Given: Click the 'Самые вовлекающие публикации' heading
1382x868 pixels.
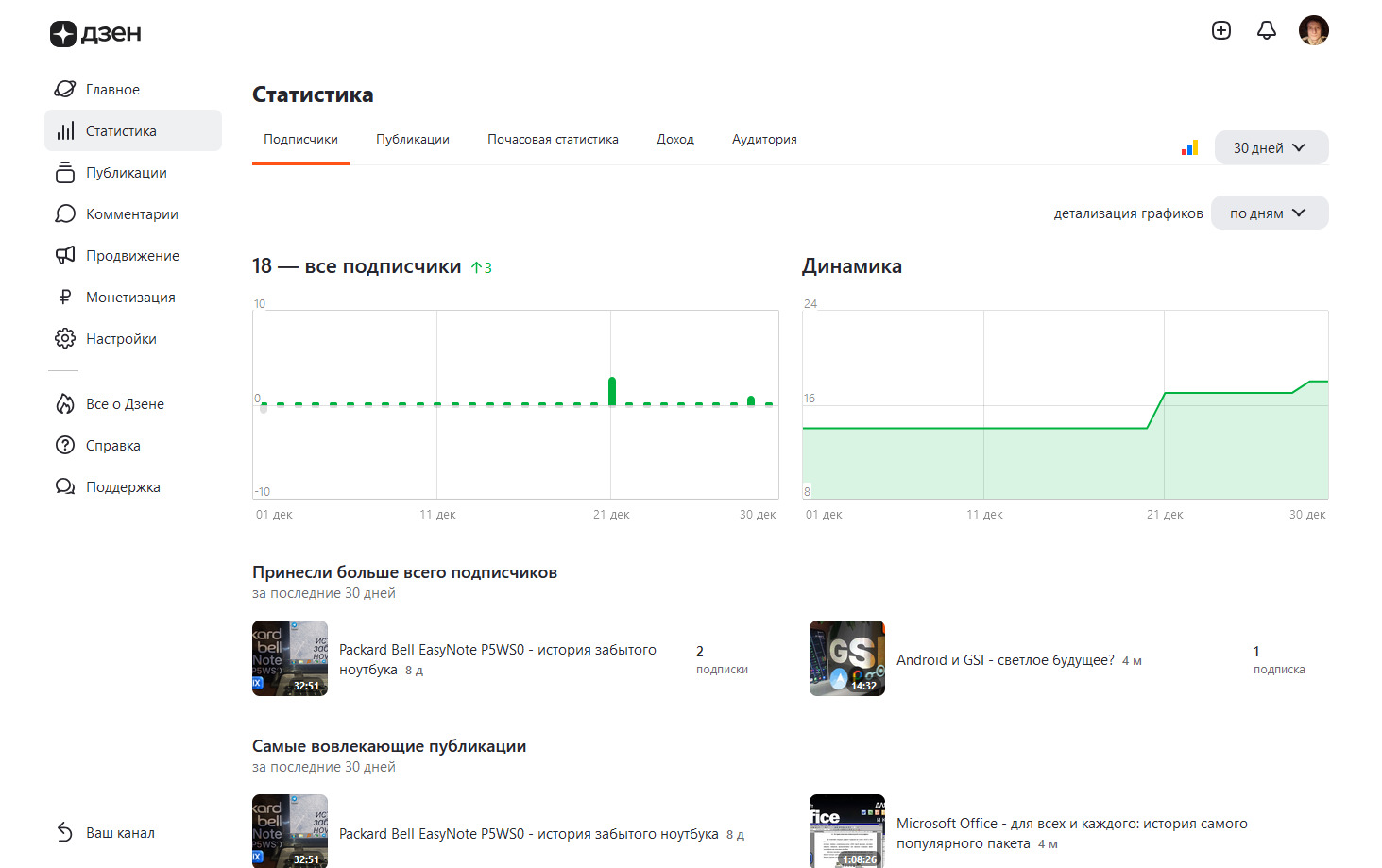Looking at the screenshot, I should pos(389,746).
